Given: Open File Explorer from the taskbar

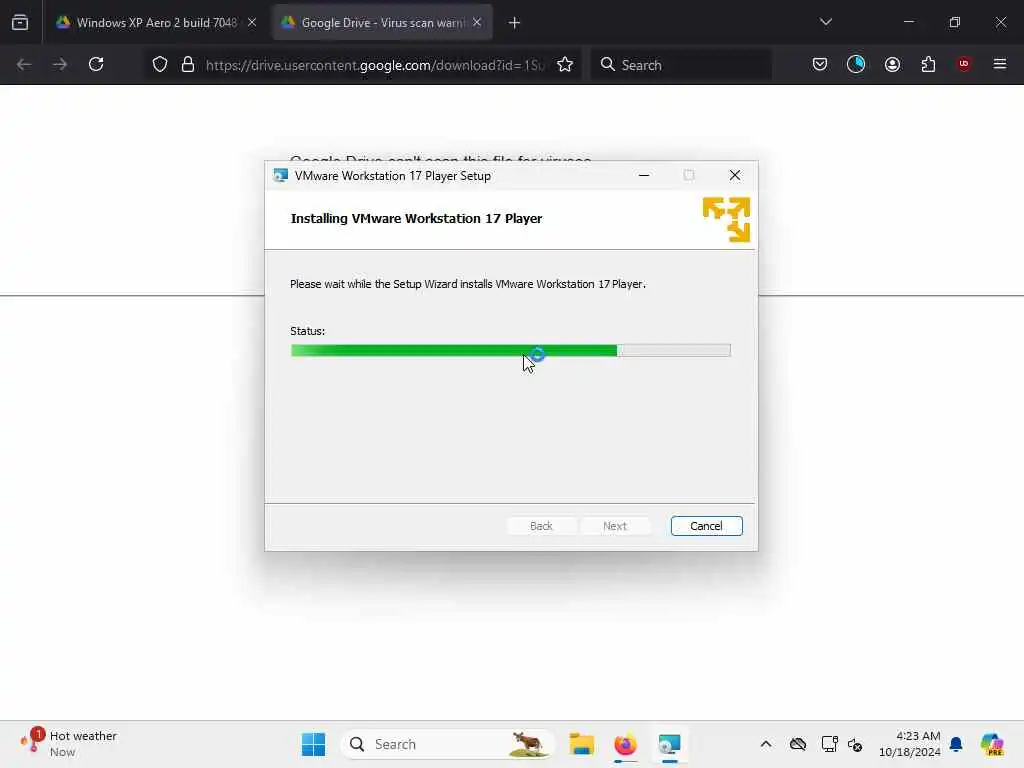Looking at the screenshot, I should tap(581, 744).
